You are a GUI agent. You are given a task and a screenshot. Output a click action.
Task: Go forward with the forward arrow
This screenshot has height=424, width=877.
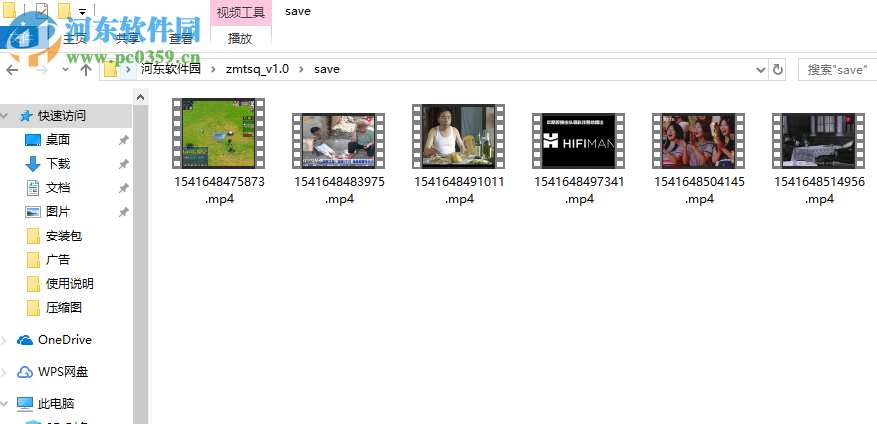pyautogui.click(x=41, y=69)
